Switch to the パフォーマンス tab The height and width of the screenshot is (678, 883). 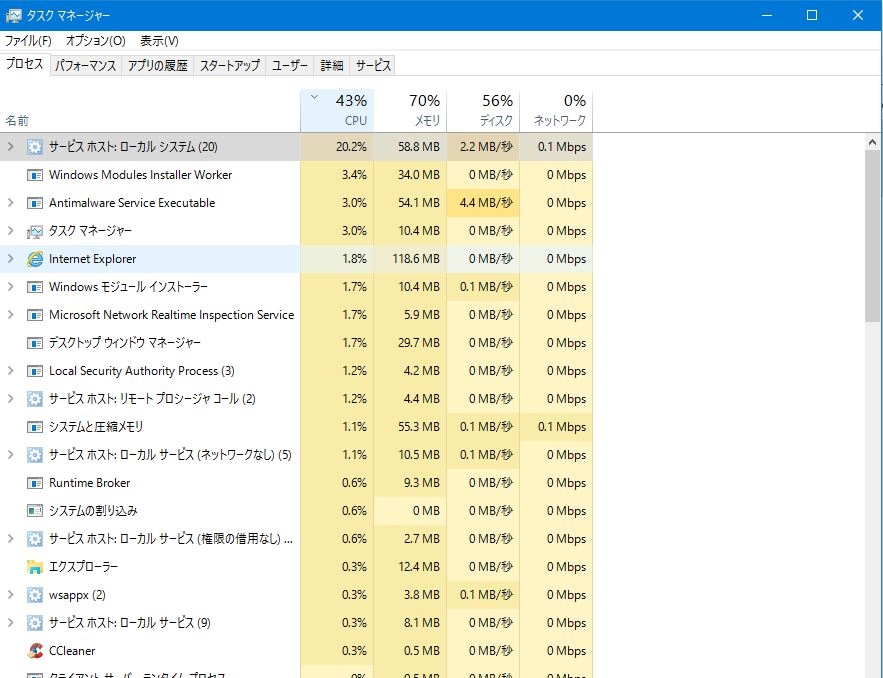86,66
